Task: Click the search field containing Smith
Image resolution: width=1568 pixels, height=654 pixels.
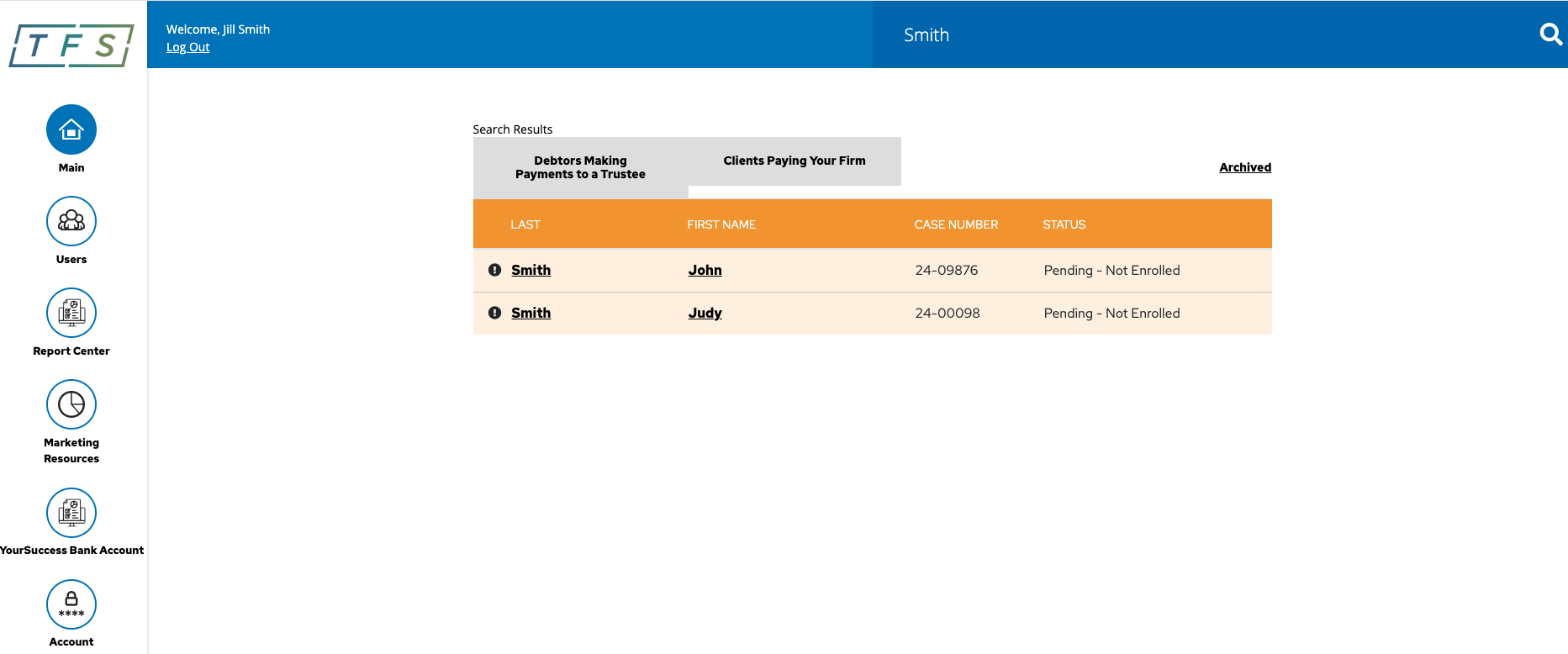Action: point(1202,34)
